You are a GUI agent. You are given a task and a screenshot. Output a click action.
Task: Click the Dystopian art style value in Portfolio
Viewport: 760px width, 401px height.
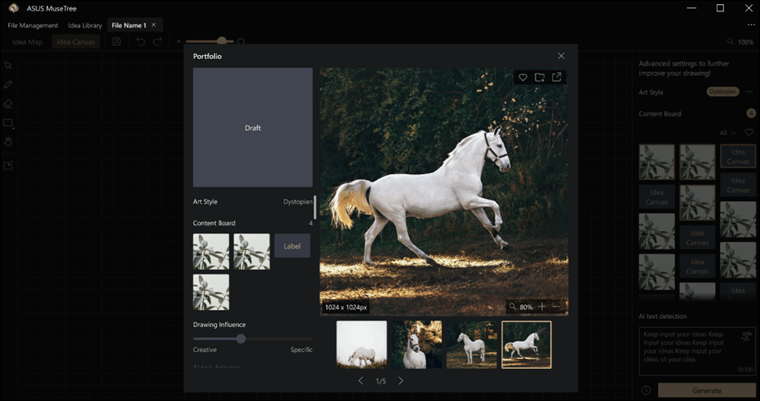tap(298, 202)
